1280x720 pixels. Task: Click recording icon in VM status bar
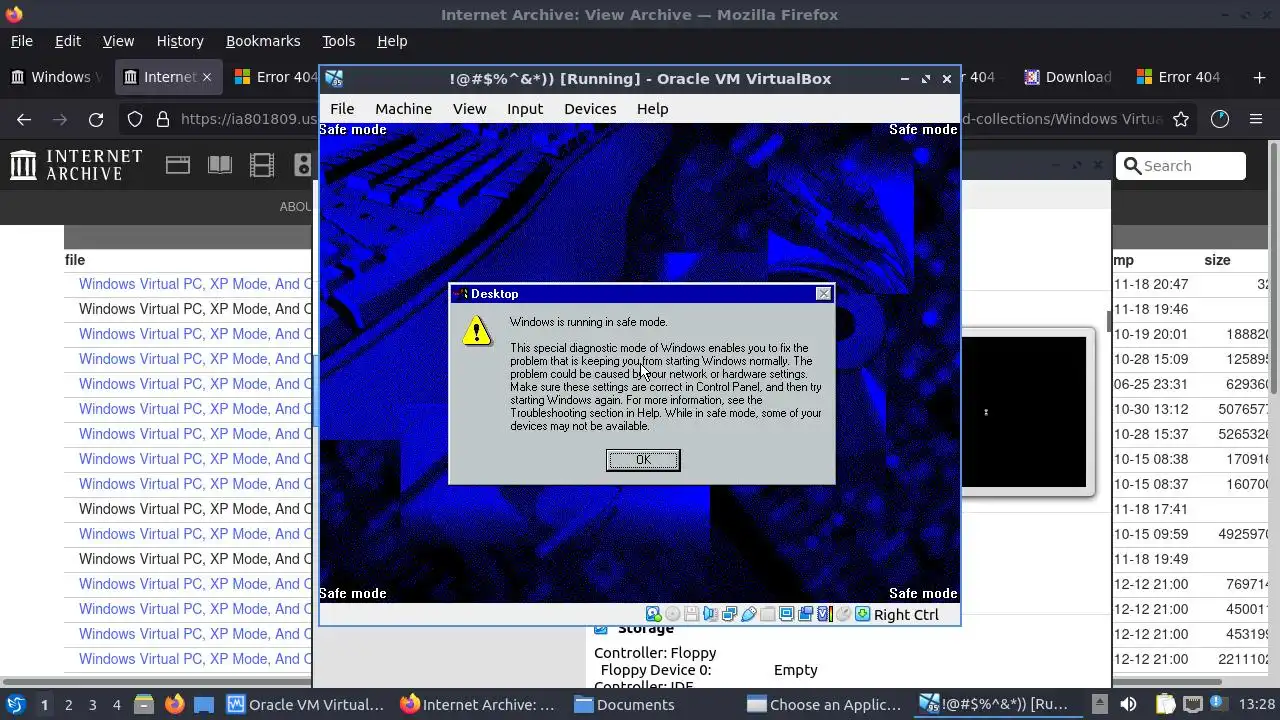coord(805,614)
